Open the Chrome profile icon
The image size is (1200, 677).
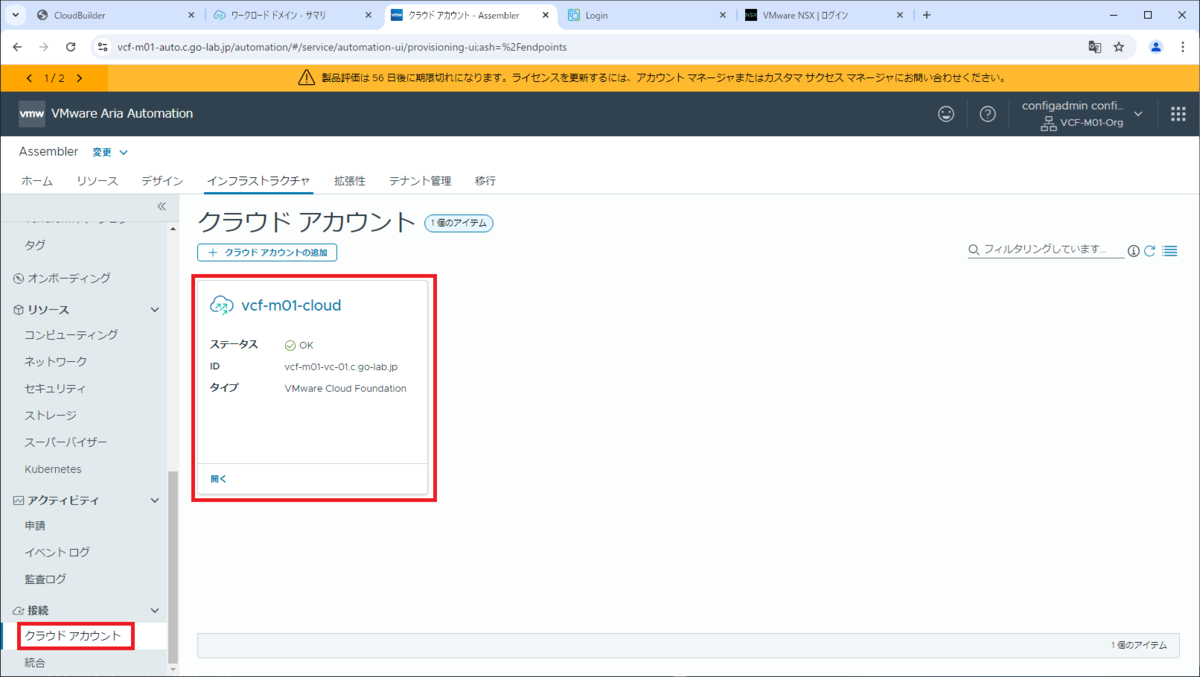[1156, 46]
